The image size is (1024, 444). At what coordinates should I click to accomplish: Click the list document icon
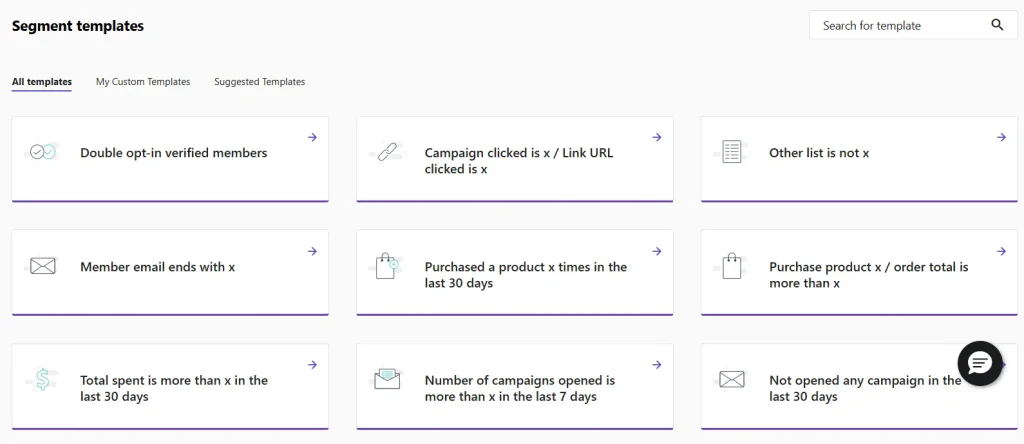(731, 152)
